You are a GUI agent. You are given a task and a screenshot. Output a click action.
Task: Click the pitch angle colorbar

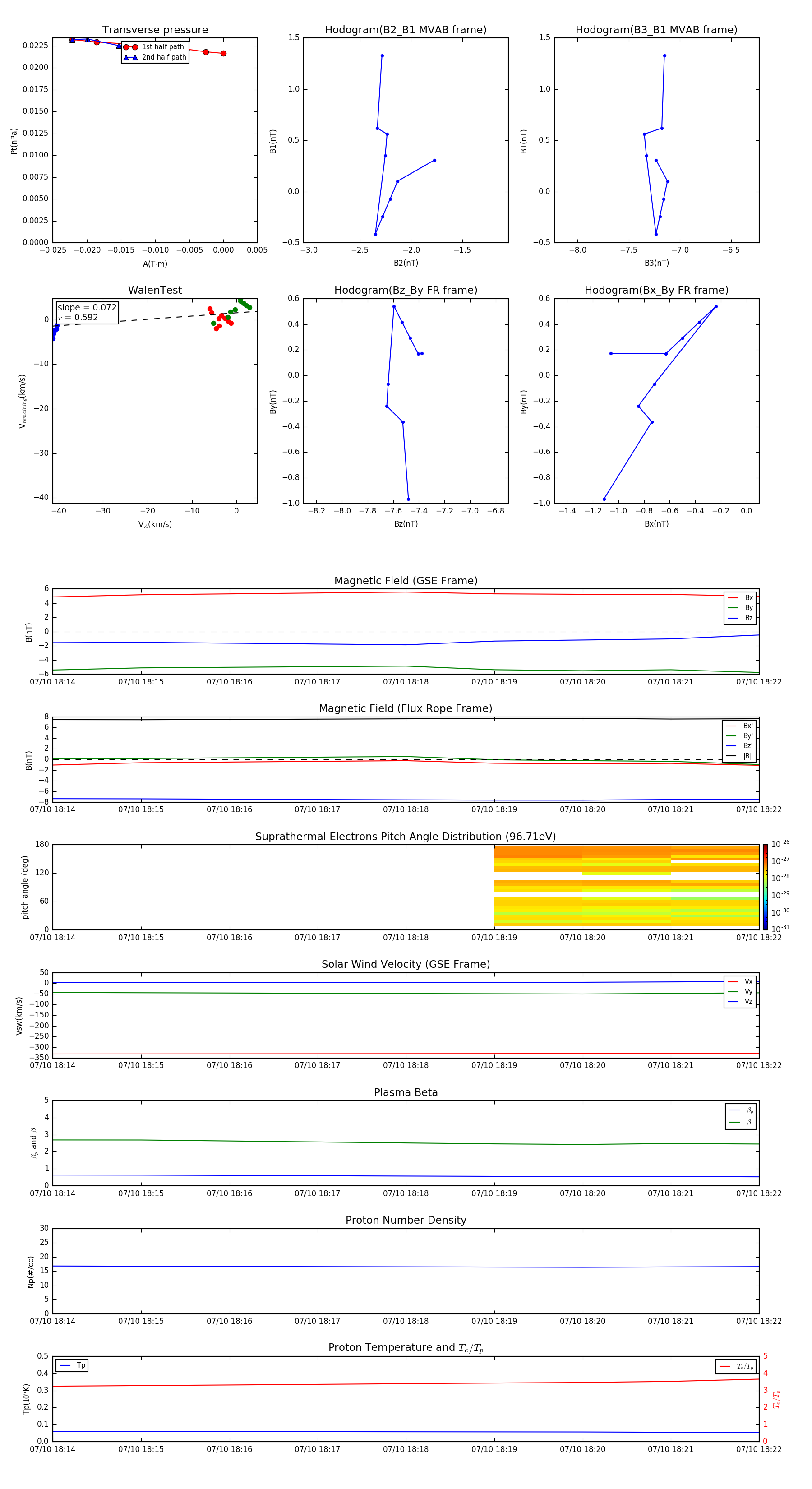(765, 887)
